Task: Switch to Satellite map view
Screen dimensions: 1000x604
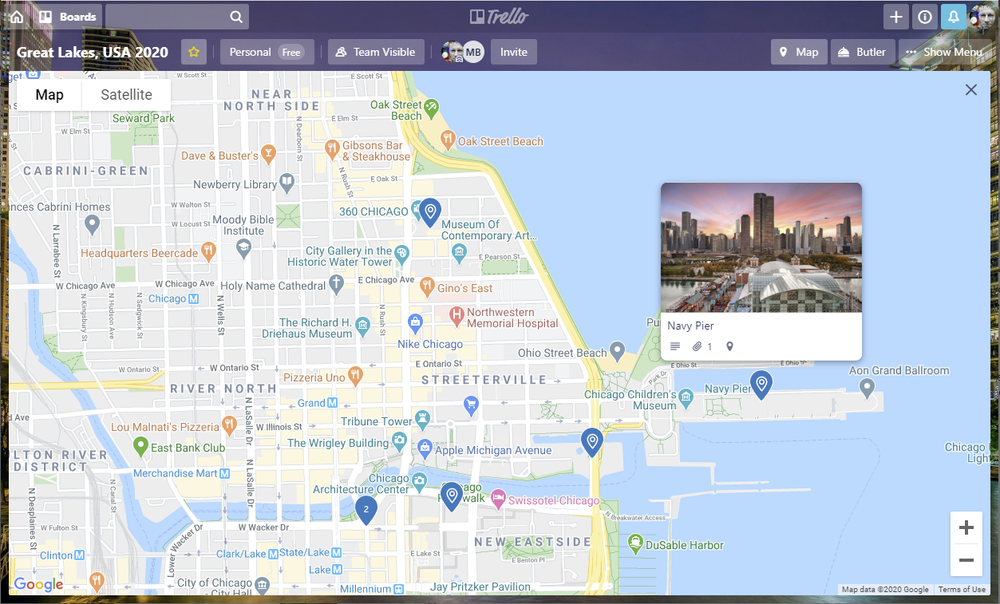Action: (x=126, y=94)
